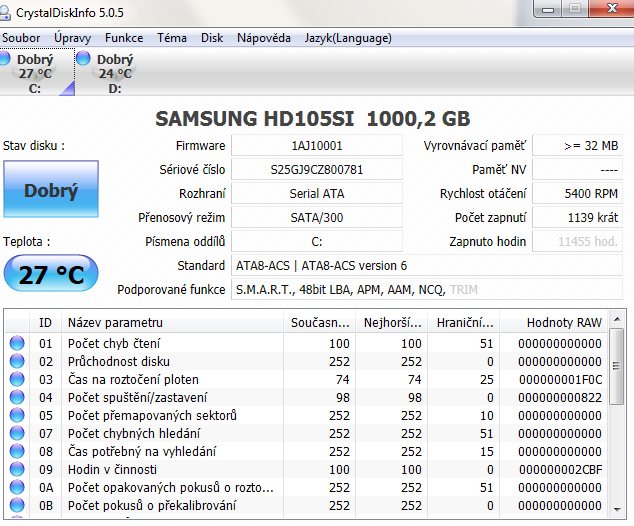Select row Čas na roztočení ploten
Image resolution: width=634 pixels, height=526 pixels.
coord(306,379)
